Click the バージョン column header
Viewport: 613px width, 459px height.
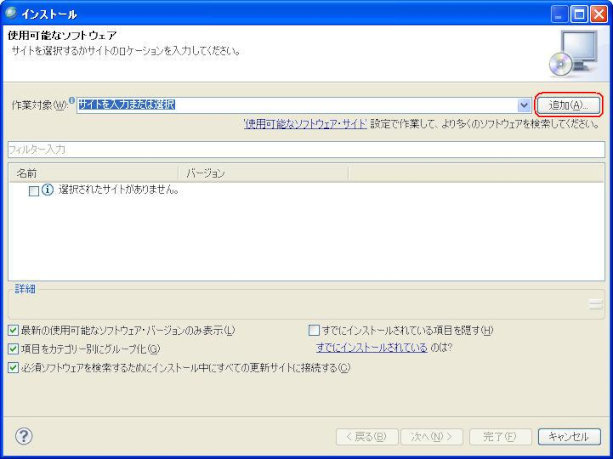[x=263, y=173]
